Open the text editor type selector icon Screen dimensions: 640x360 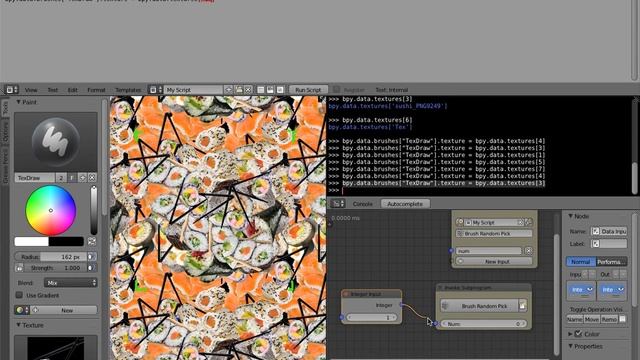(11, 89)
